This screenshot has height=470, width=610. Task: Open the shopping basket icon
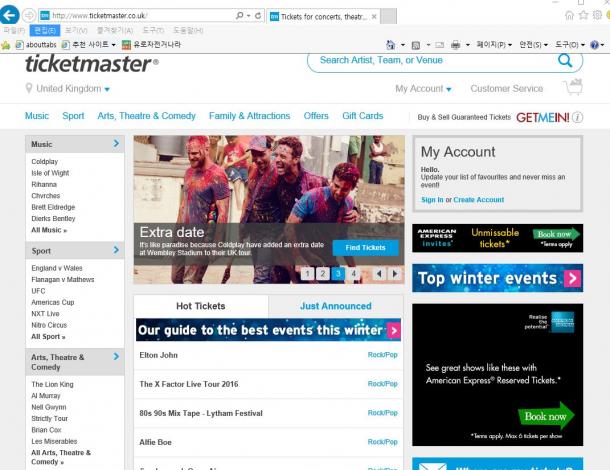(x=573, y=87)
